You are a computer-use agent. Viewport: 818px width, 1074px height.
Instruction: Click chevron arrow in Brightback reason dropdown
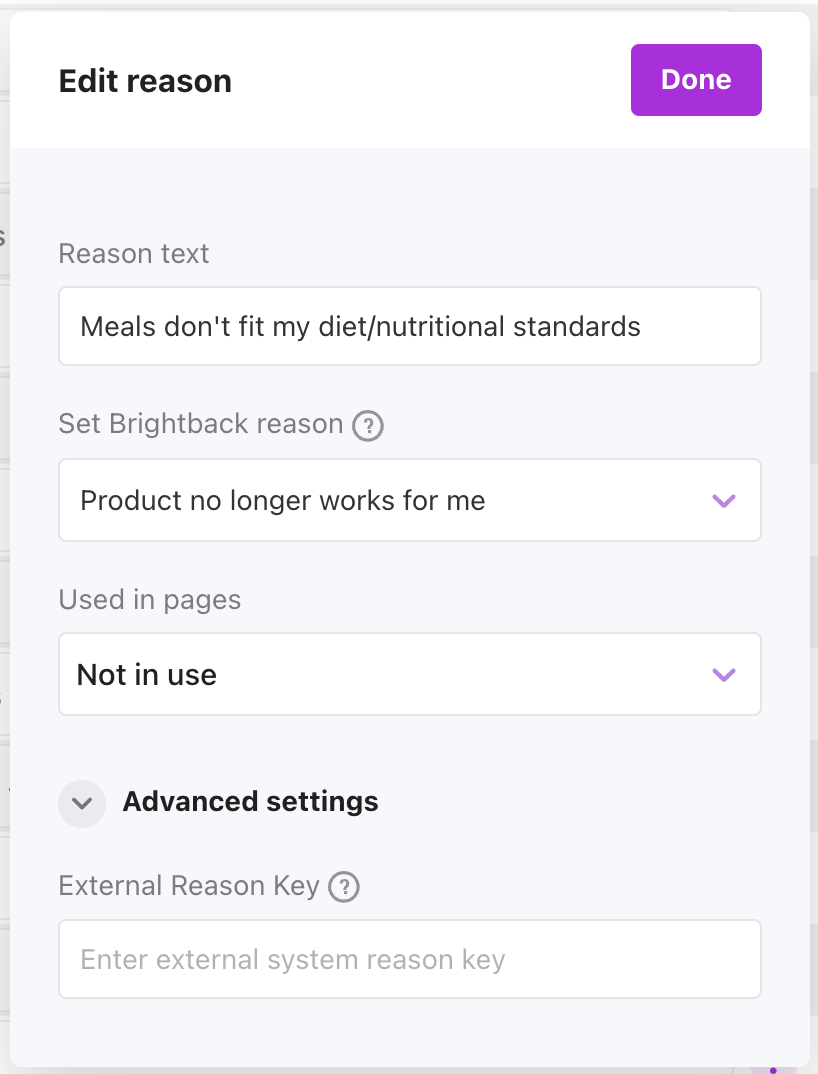(723, 501)
